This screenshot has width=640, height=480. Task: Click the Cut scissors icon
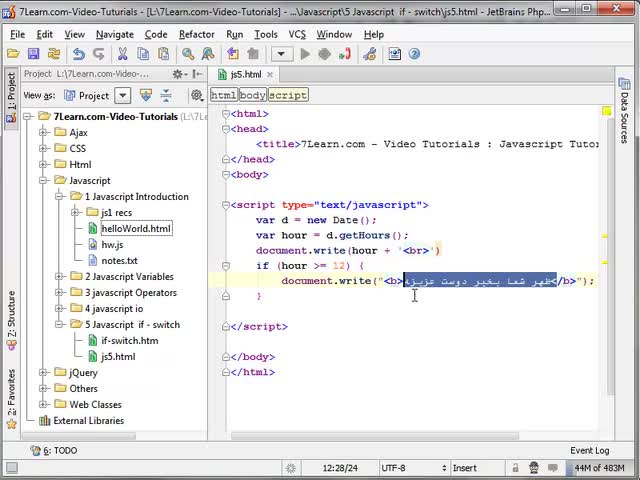(x=122, y=54)
